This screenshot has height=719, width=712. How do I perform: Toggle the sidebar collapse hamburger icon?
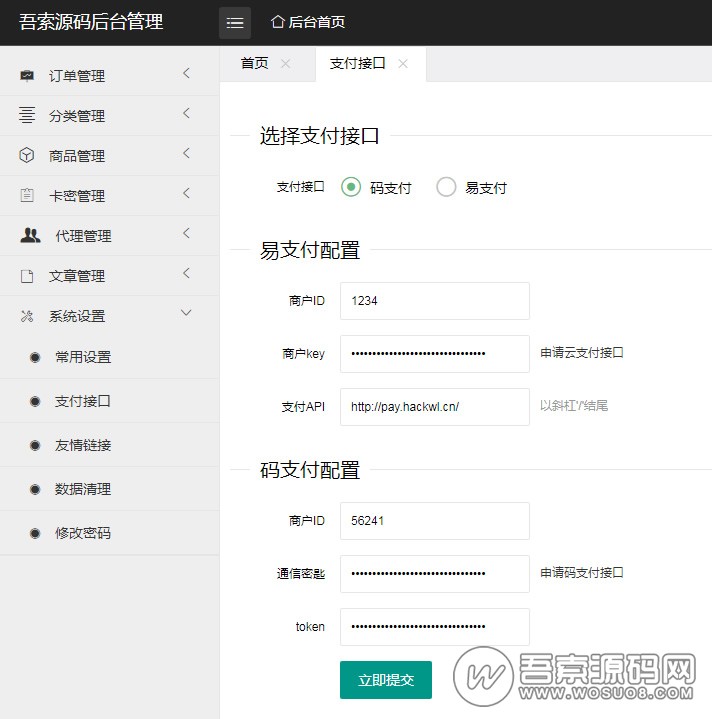tap(235, 23)
